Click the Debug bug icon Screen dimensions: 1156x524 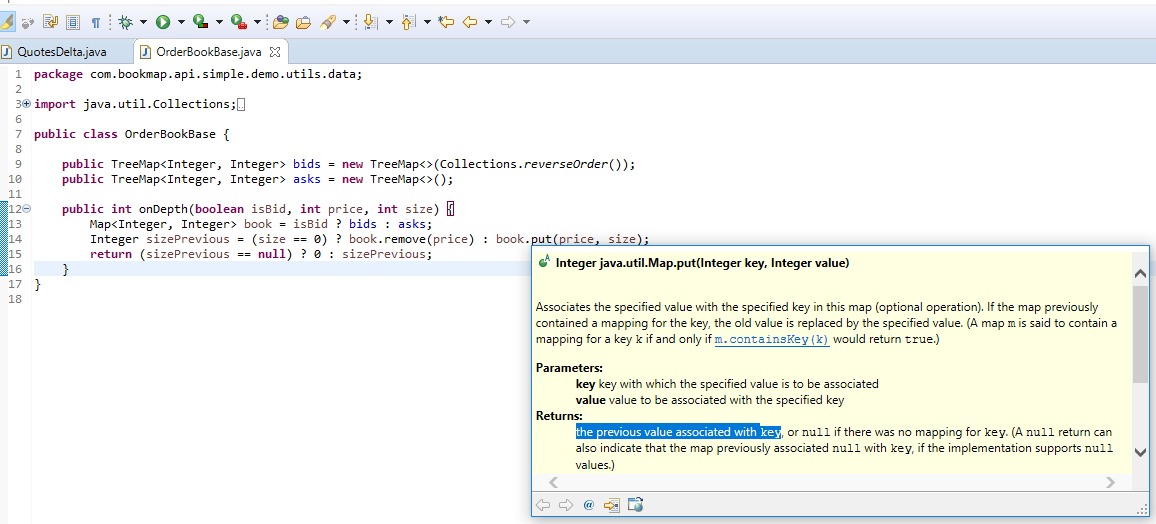125,21
